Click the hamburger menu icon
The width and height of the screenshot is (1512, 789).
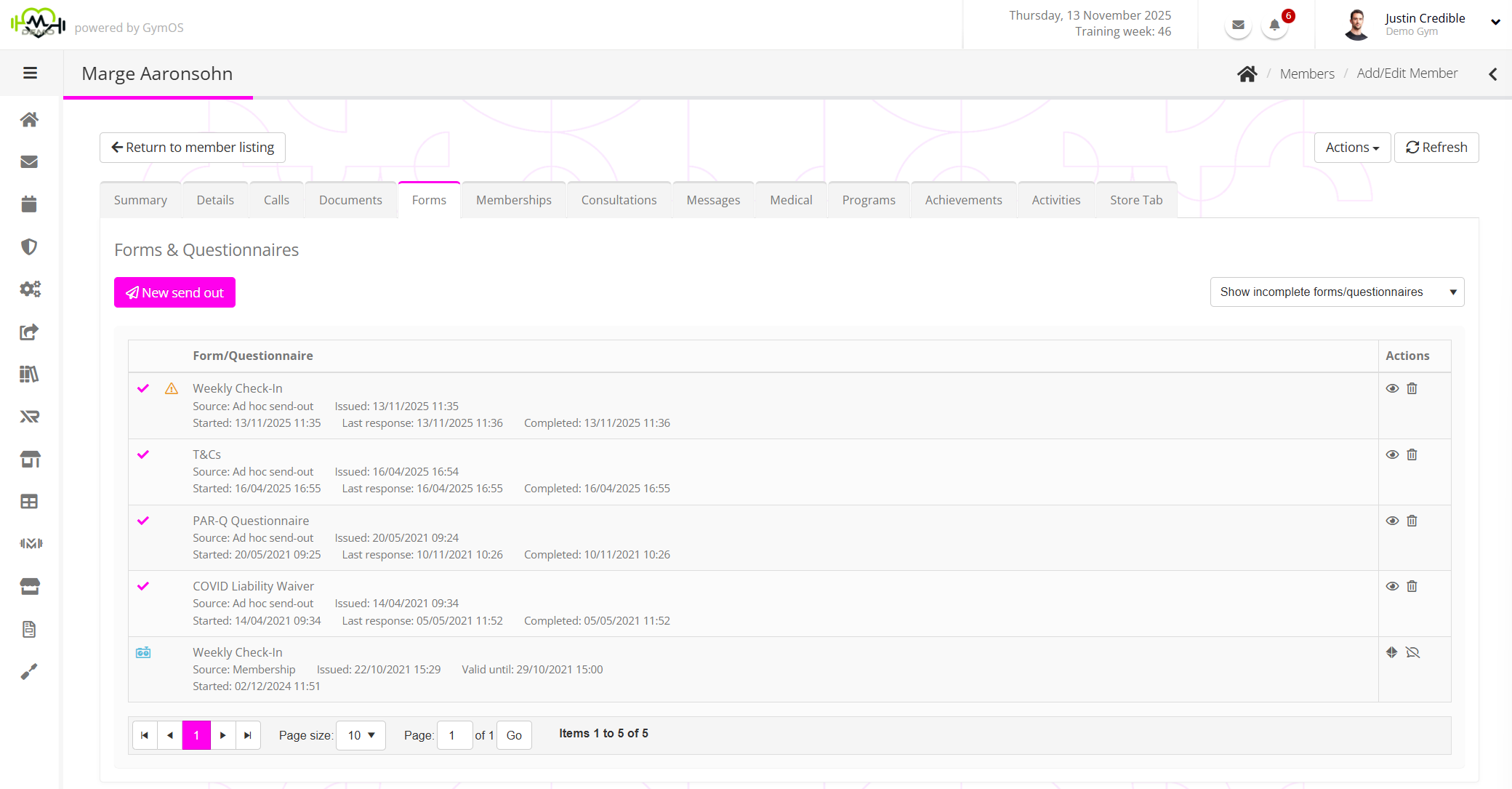pos(30,73)
